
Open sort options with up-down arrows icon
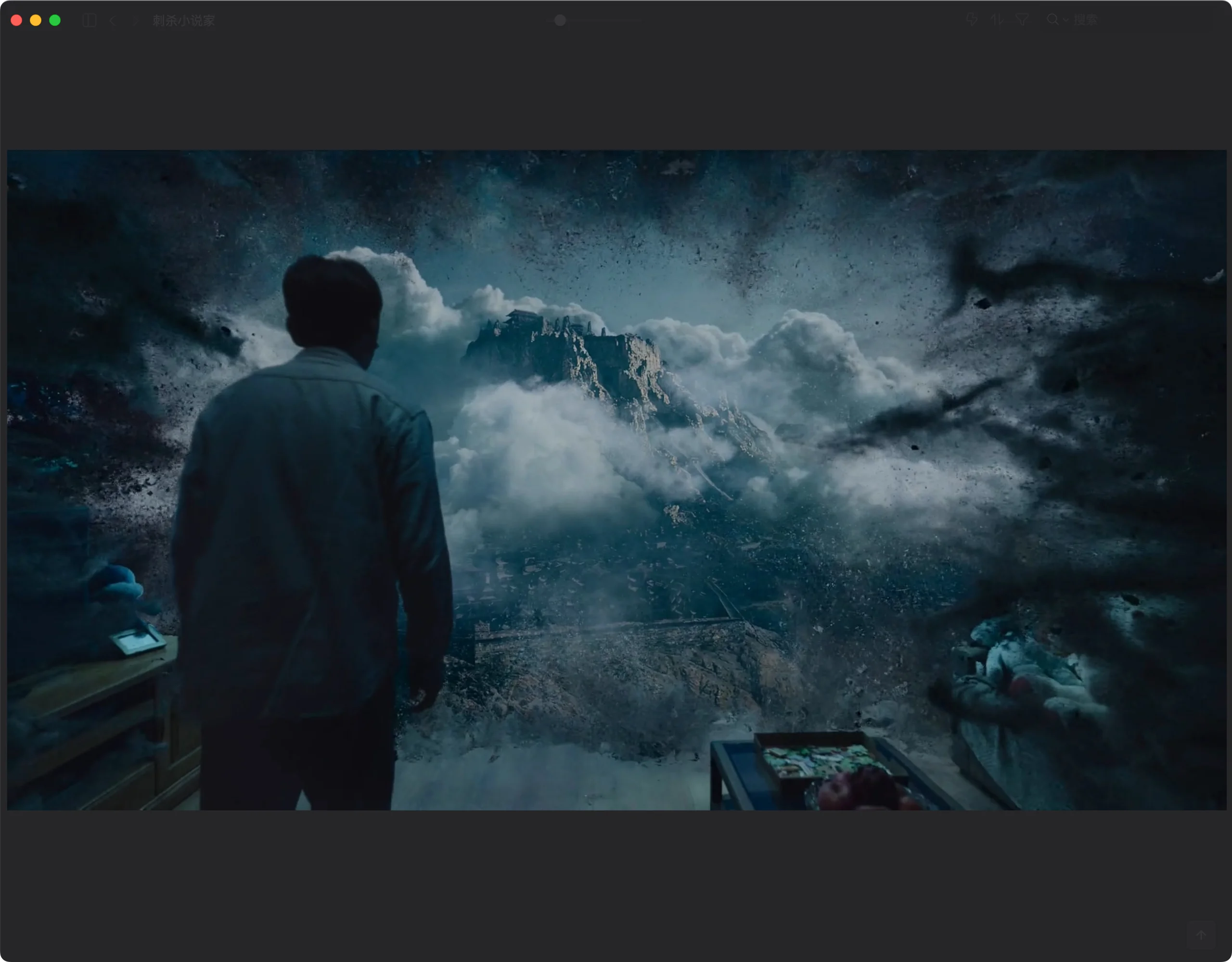pyautogui.click(x=997, y=20)
